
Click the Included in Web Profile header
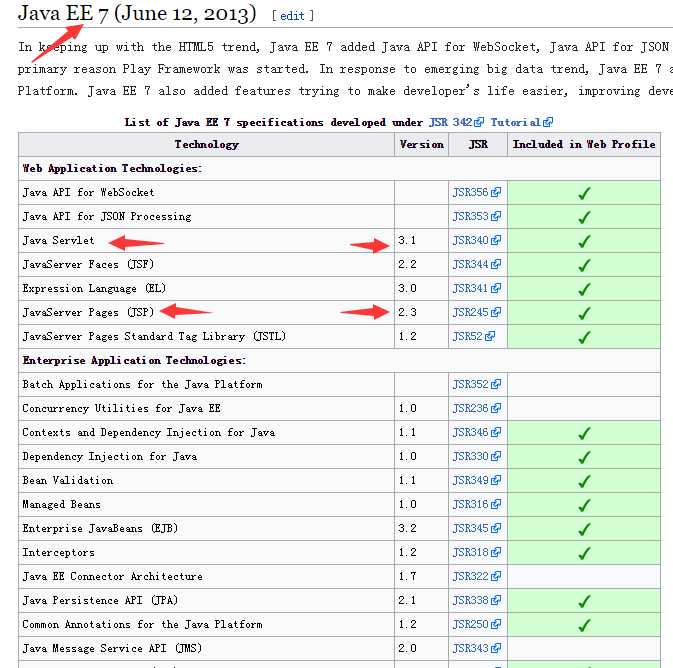[584, 145]
